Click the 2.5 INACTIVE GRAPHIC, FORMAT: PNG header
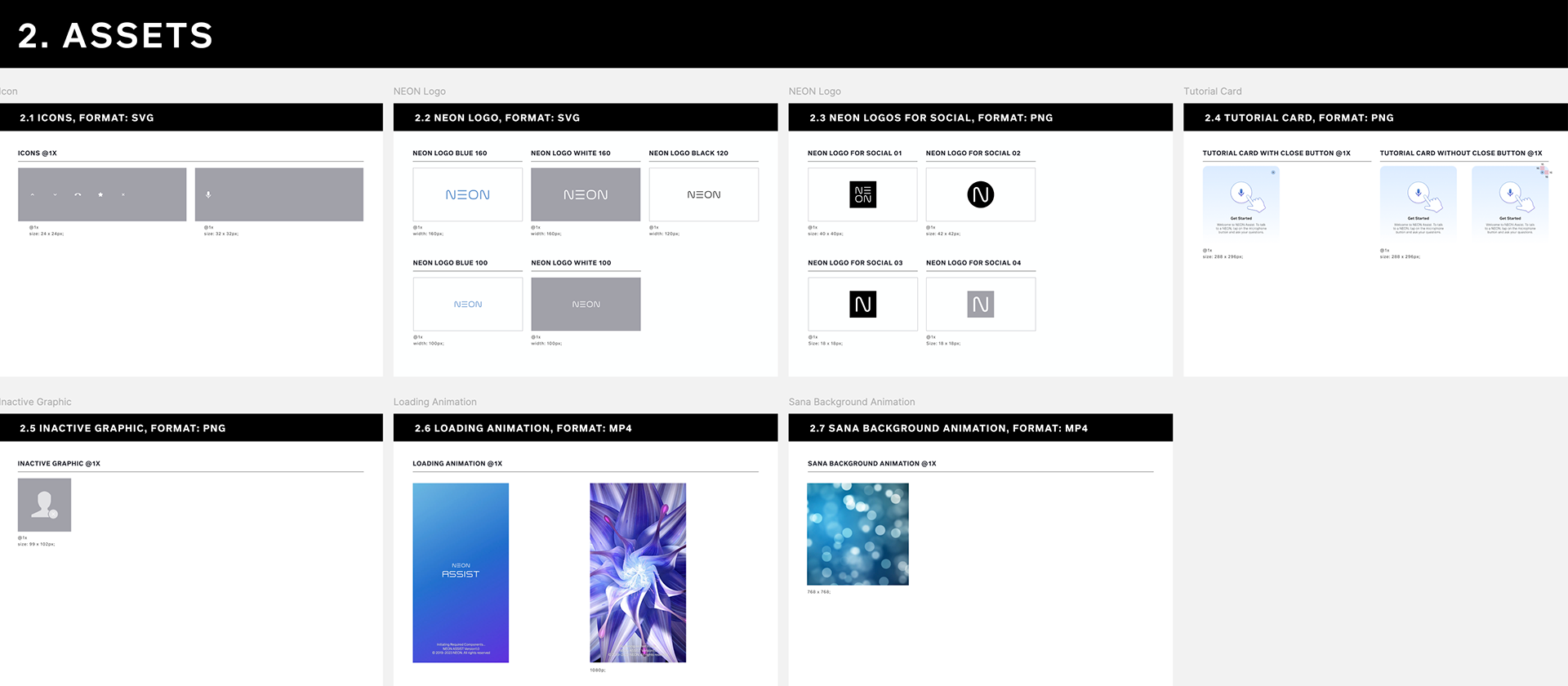This screenshot has height=686, width=1568. click(122, 428)
